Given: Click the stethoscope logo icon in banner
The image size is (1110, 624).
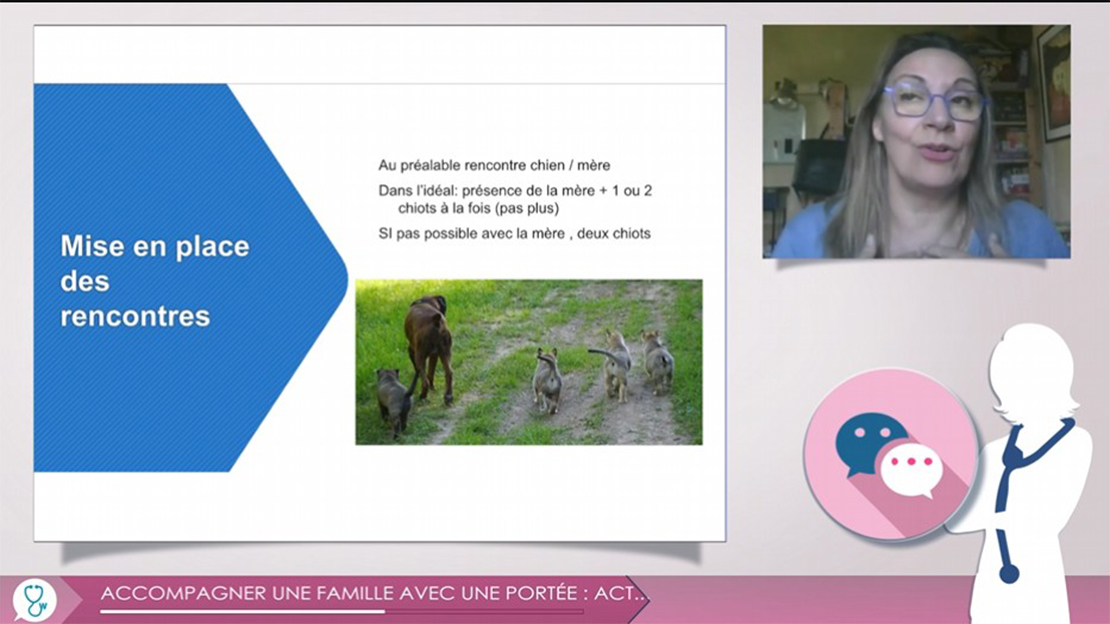Looking at the screenshot, I should tap(35, 600).
